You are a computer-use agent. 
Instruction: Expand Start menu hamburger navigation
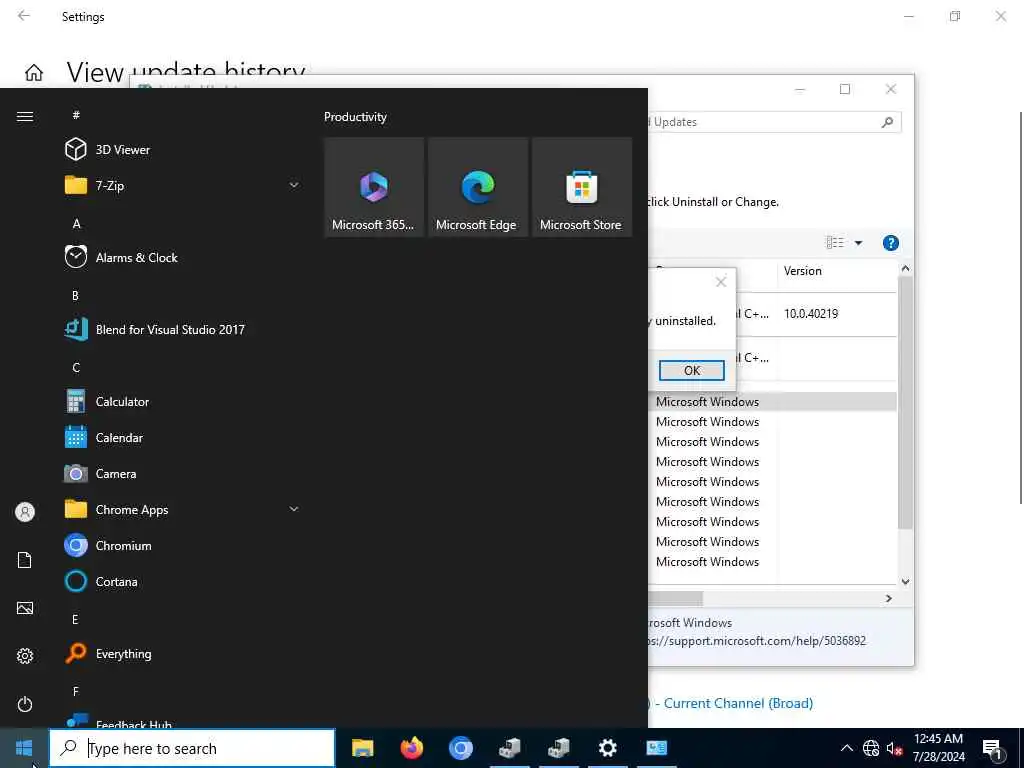(x=25, y=116)
